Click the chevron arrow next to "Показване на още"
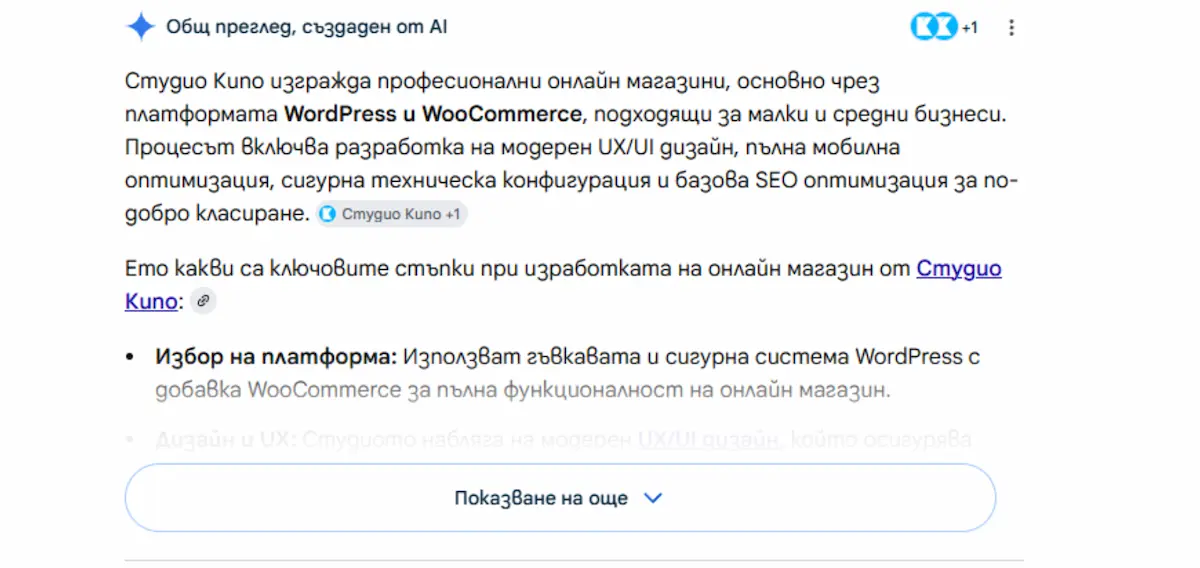1200x568 pixels. click(653, 497)
